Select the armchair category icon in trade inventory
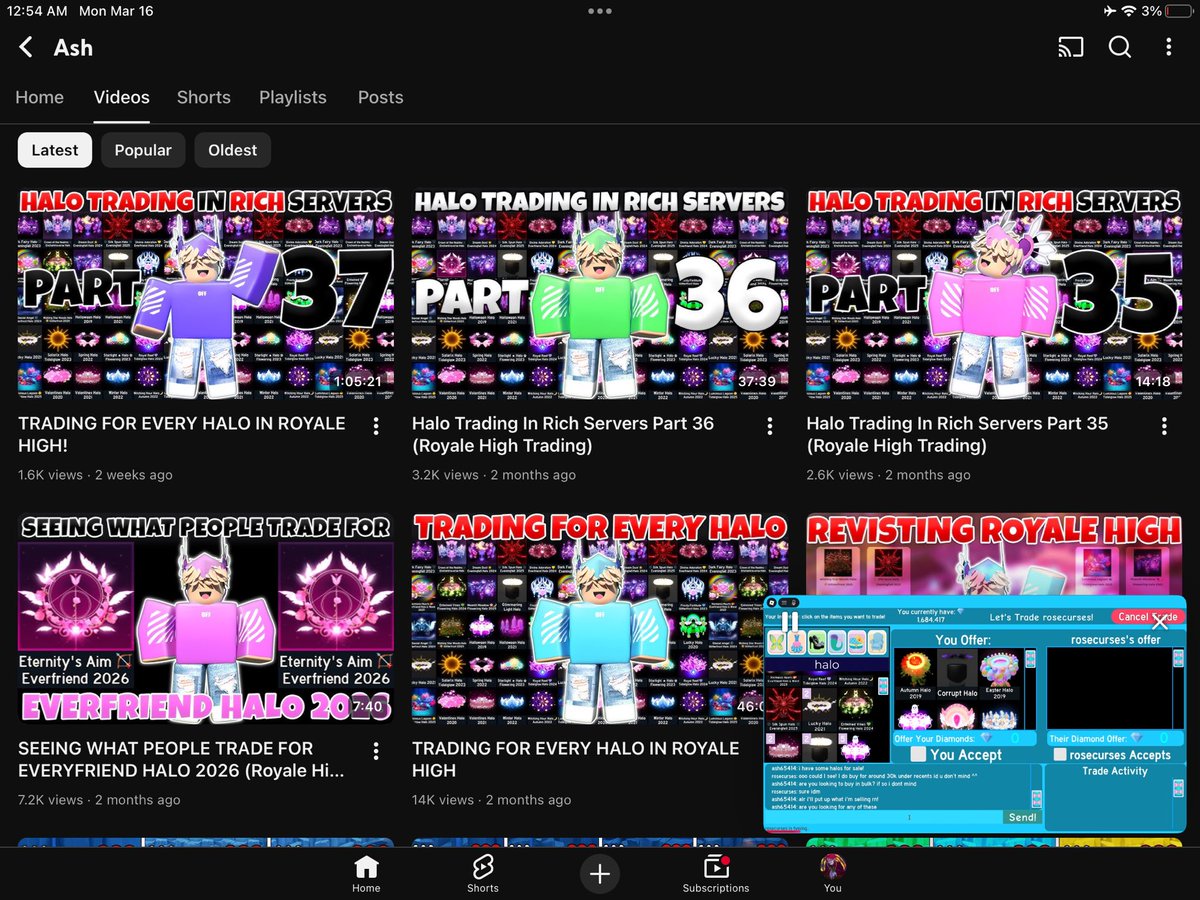The image size is (1200, 900). [877, 642]
